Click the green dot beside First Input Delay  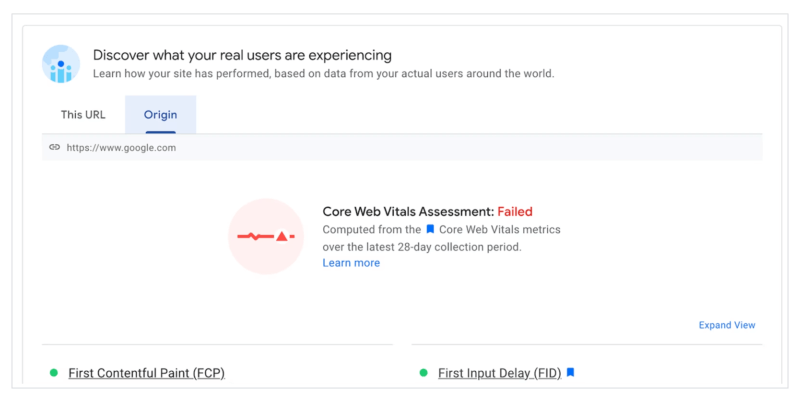coord(423,373)
